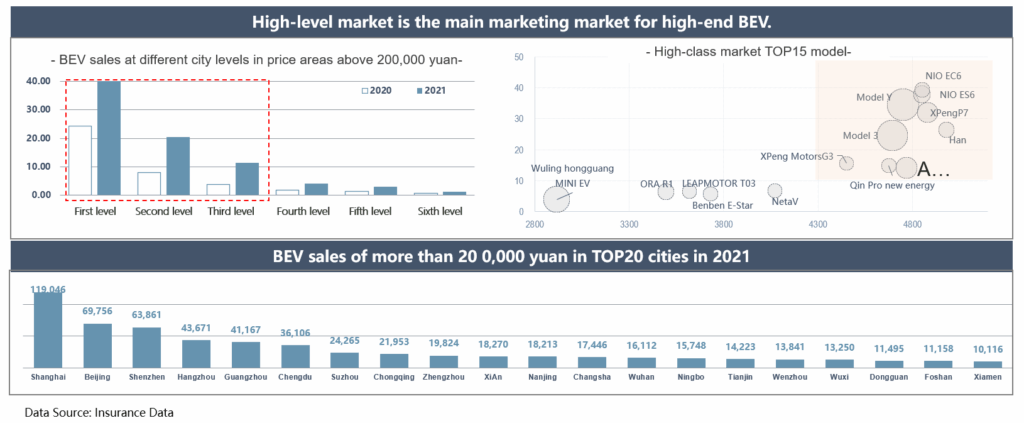Viewport: 1024px width, 423px height.
Task: Click the 'LEAPMOTOR T03' label
Action: [718, 184]
